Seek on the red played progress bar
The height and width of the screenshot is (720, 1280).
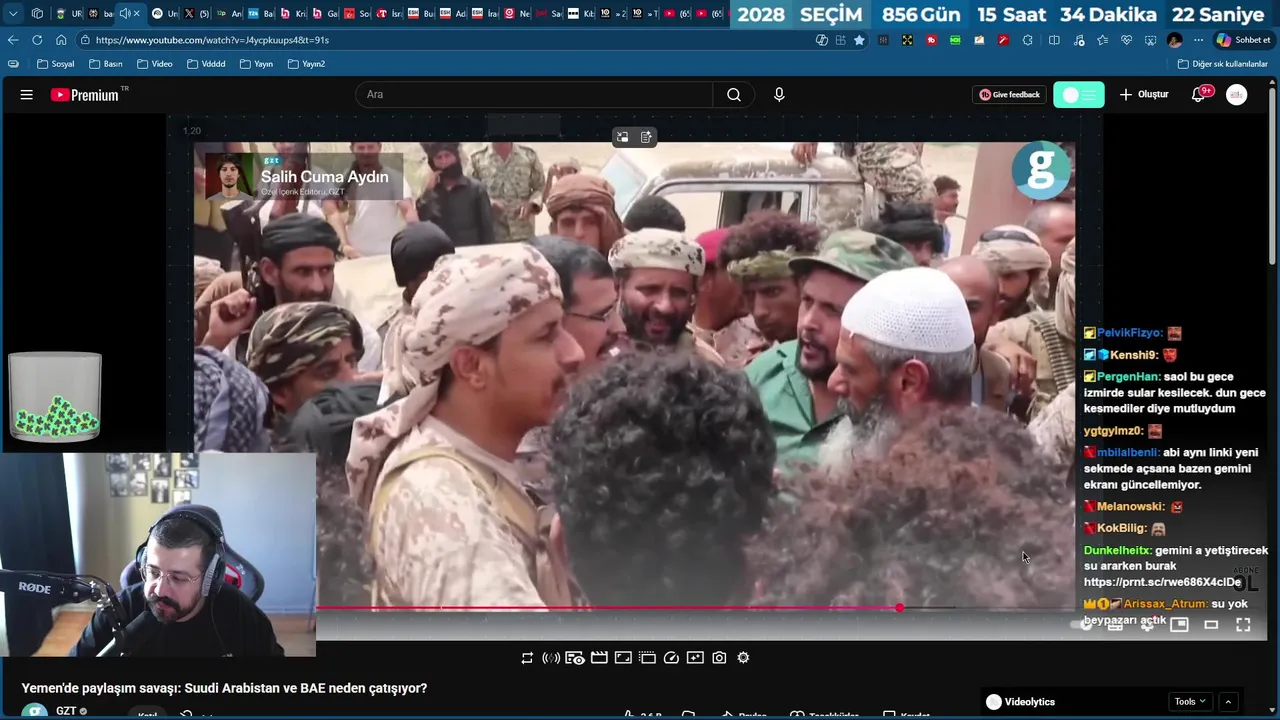[x=608, y=608]
